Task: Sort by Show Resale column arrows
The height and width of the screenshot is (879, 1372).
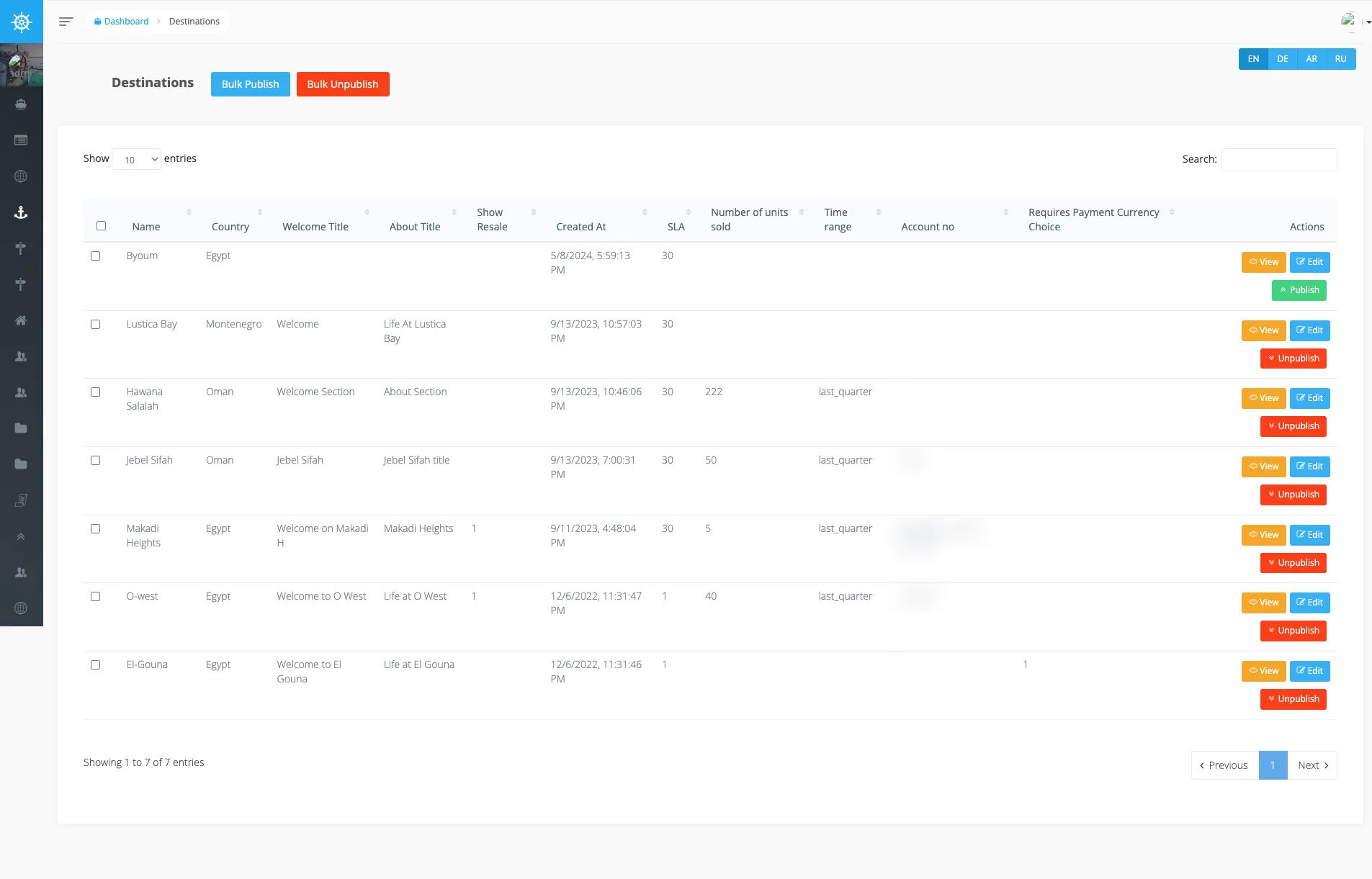Action: (534, 212)
